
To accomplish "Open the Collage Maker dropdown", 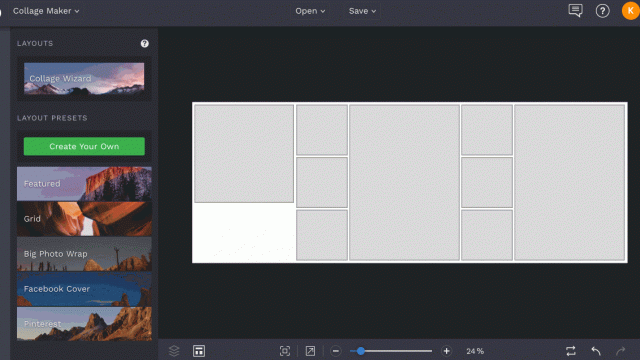I will click(x=46, y=11).
